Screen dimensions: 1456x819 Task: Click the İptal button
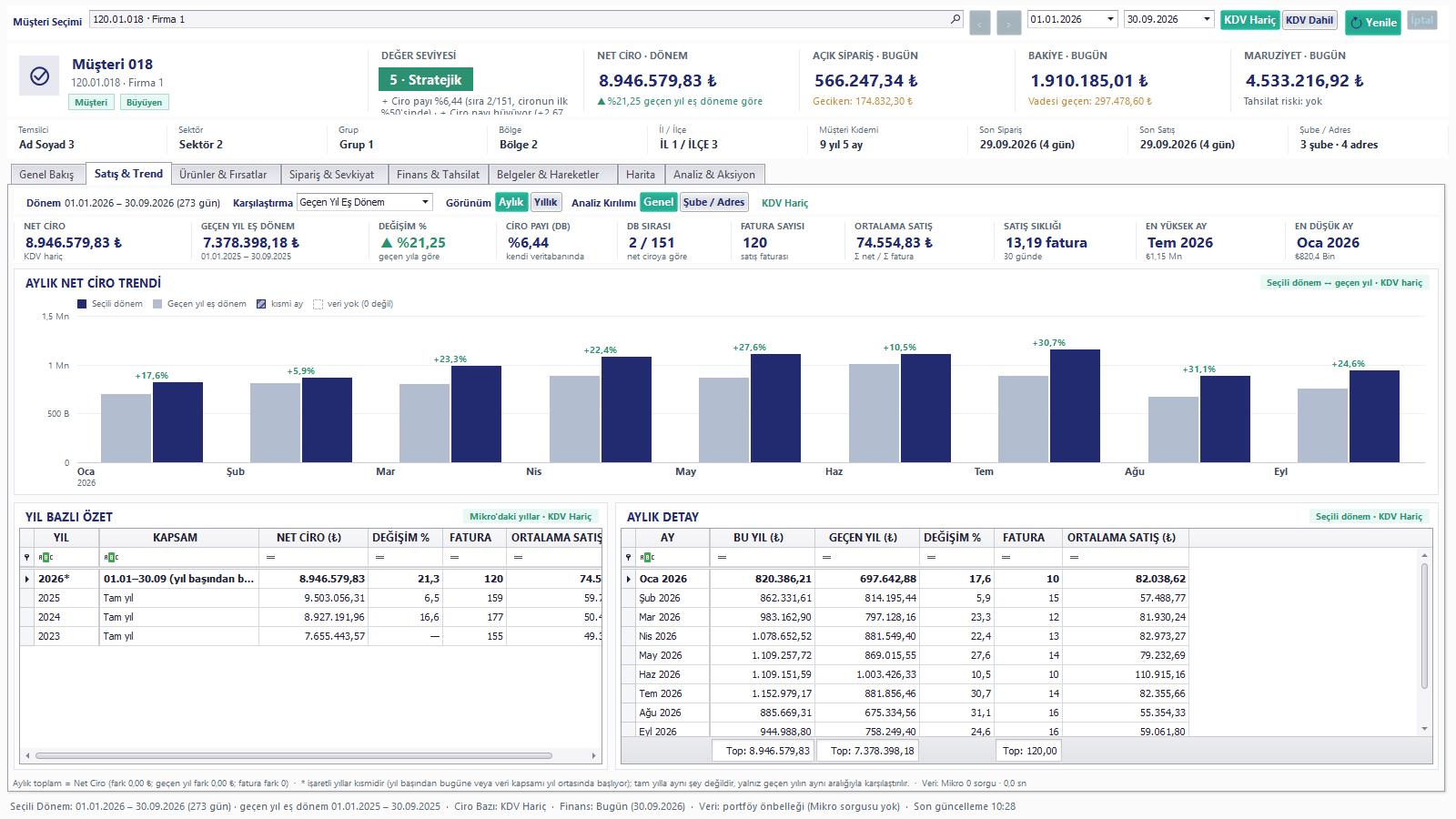coord(1422,20)
